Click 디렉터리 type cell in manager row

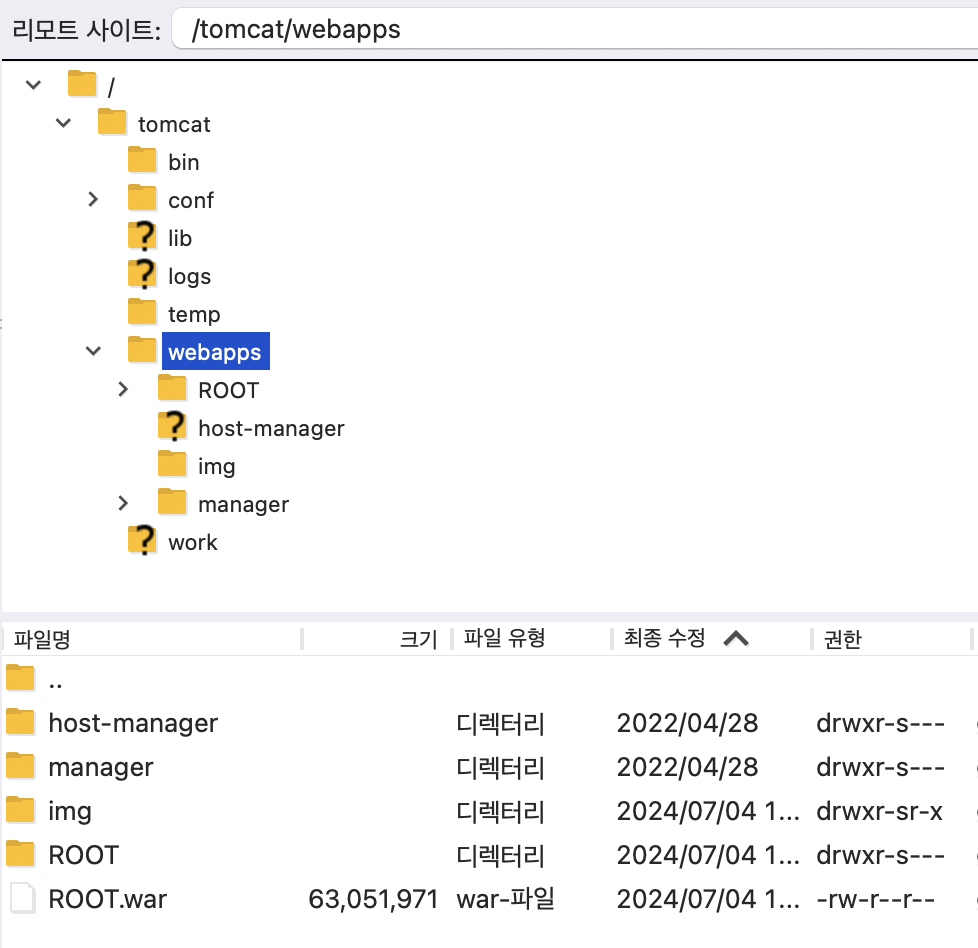click(500, 768)
